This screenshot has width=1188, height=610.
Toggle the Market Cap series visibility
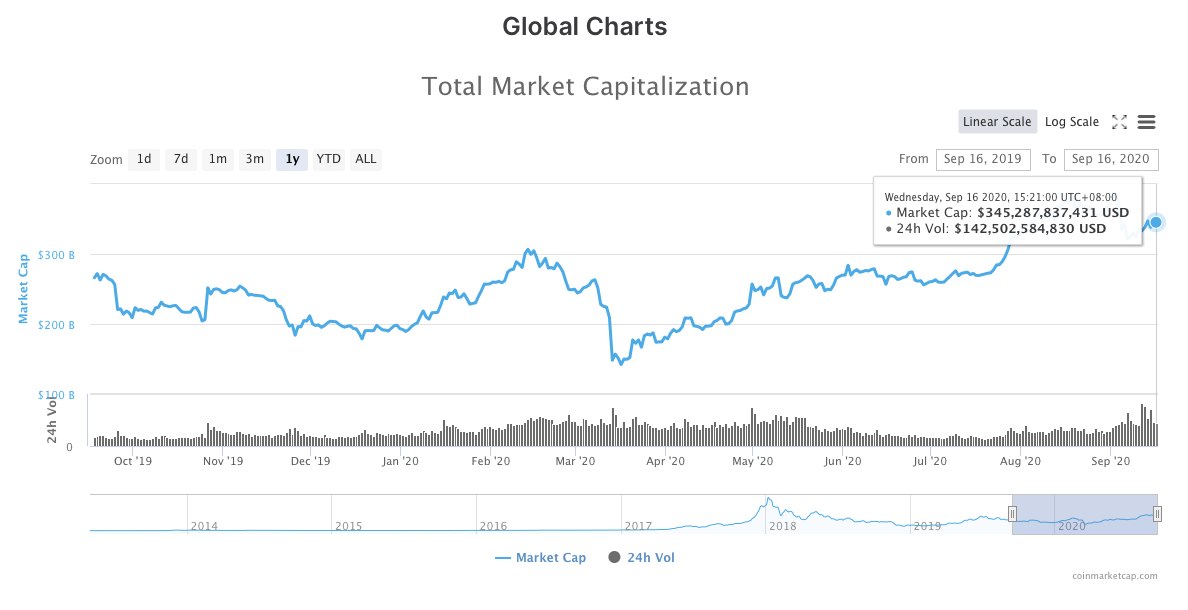(x=551, y=558)
